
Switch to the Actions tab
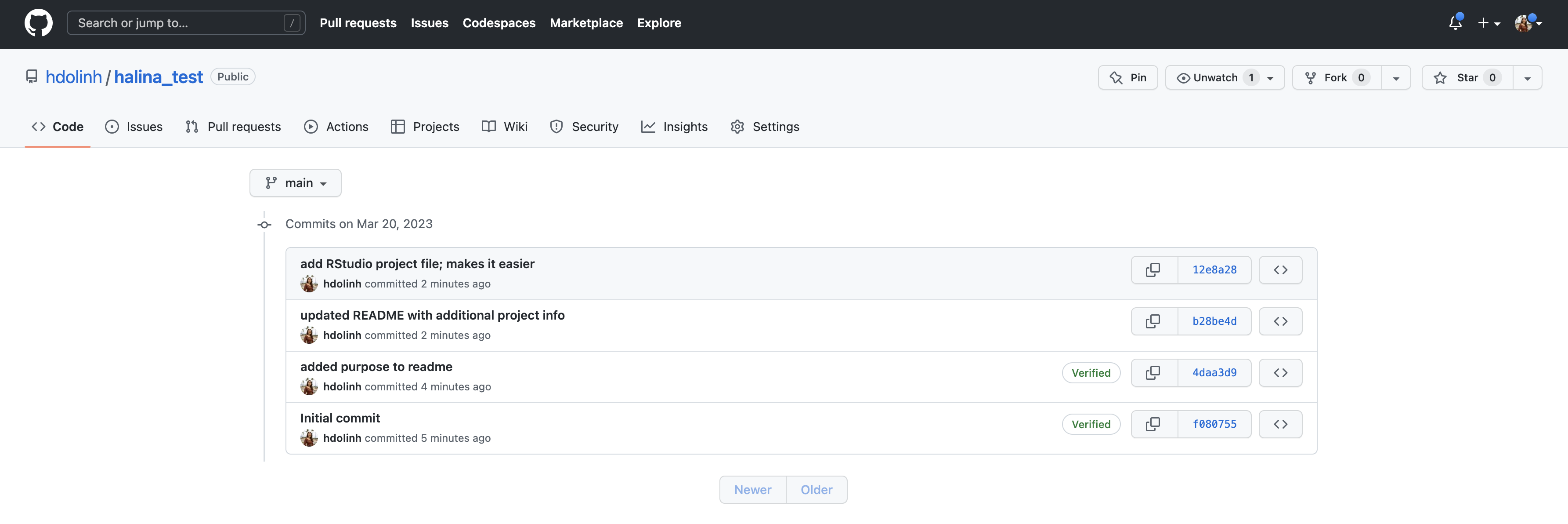(x=336, y=127)
